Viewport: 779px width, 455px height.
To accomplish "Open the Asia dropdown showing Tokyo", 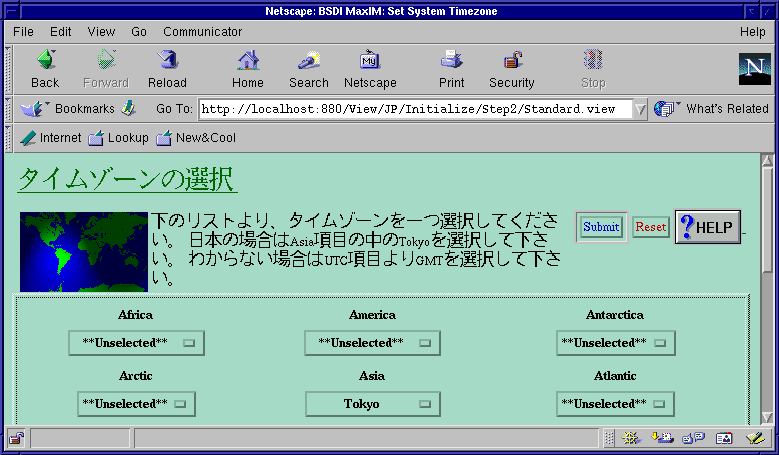I will click(372, 404).
